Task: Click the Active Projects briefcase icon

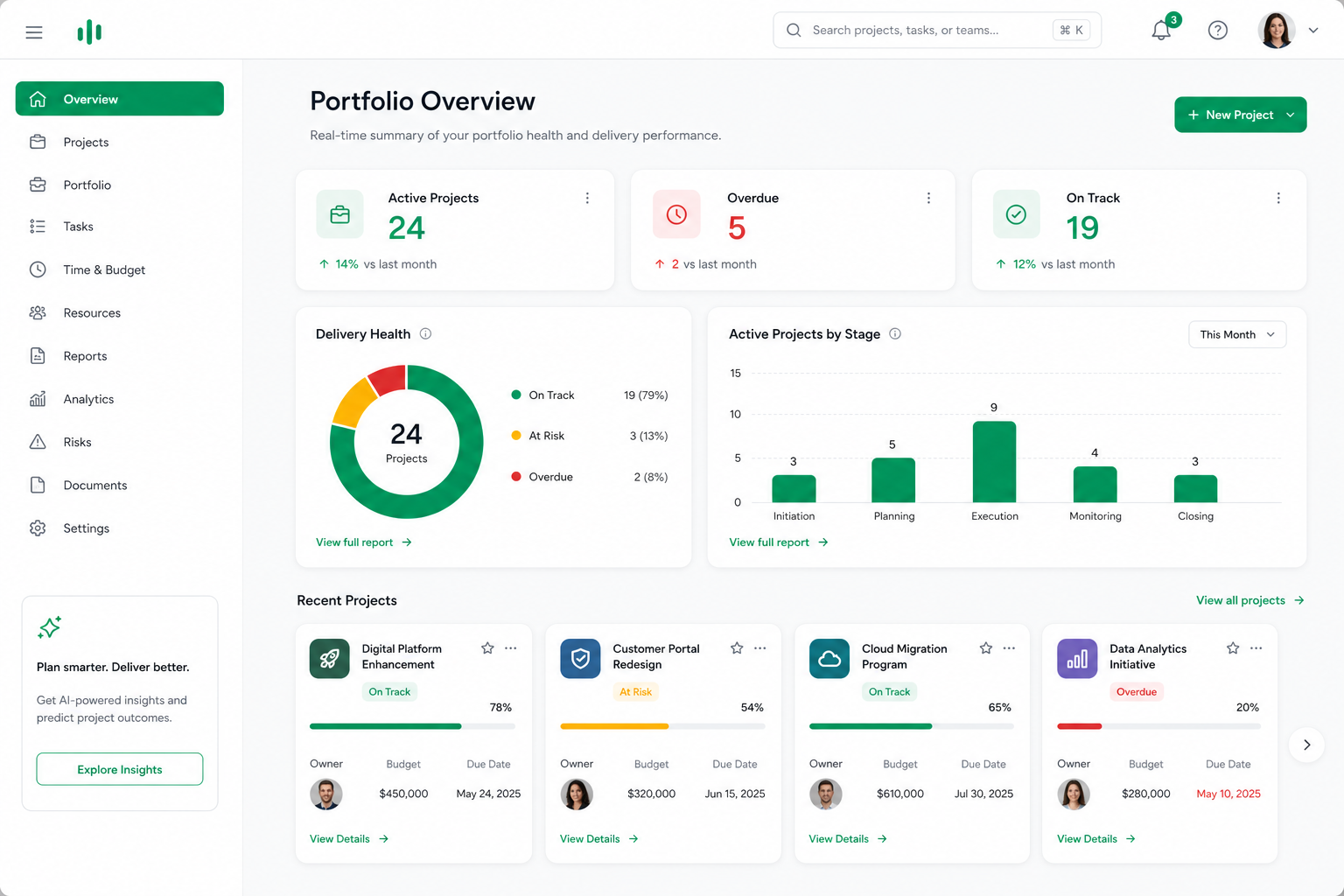Action: [339, 214]
